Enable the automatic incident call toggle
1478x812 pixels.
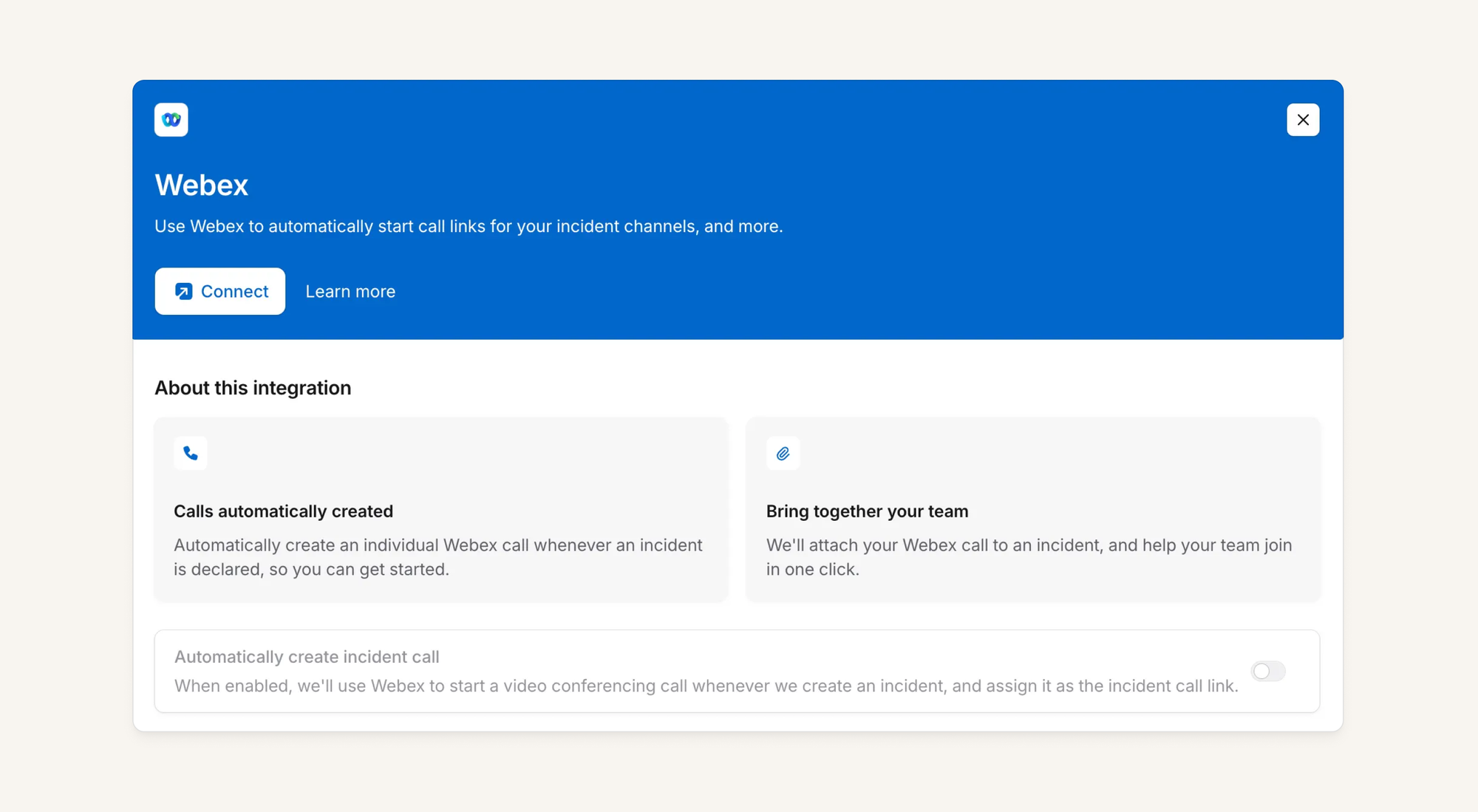(1267, 671)
